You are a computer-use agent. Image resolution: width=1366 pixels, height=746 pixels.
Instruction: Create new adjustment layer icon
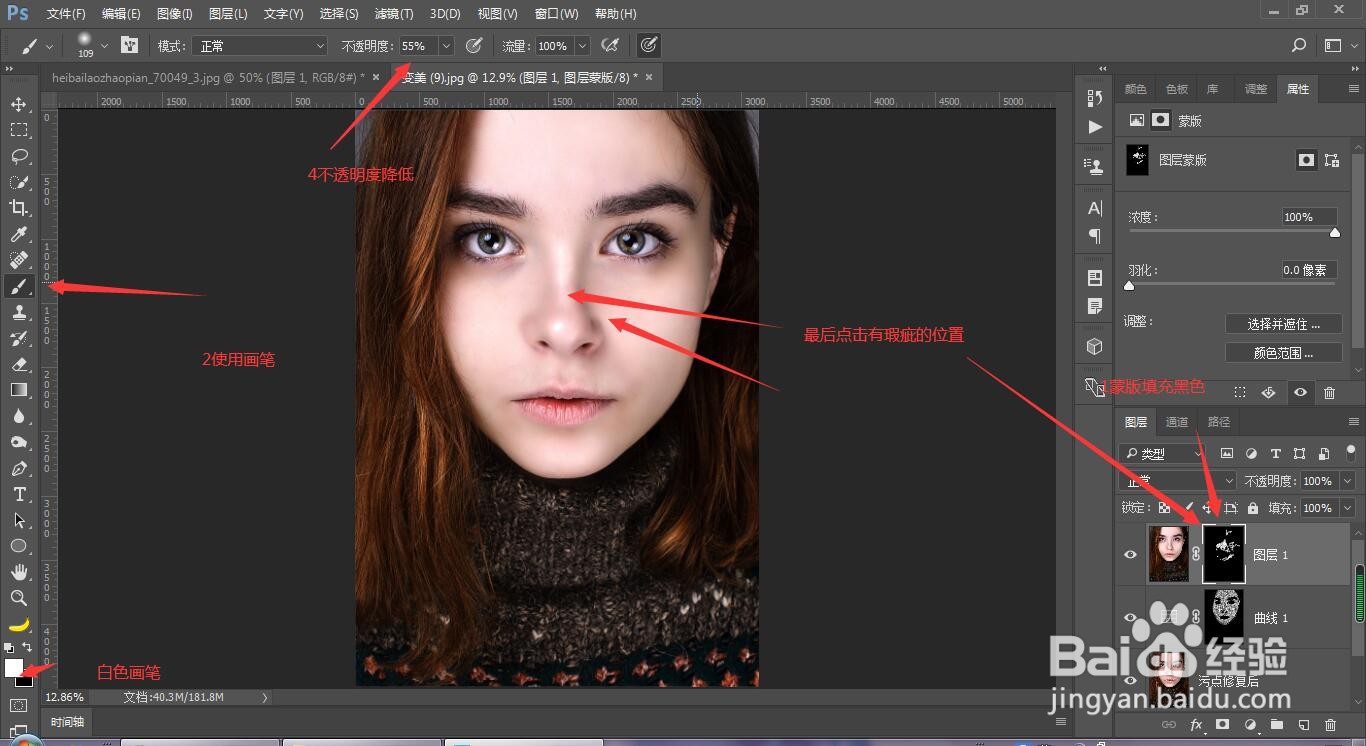coord(1249,725)
